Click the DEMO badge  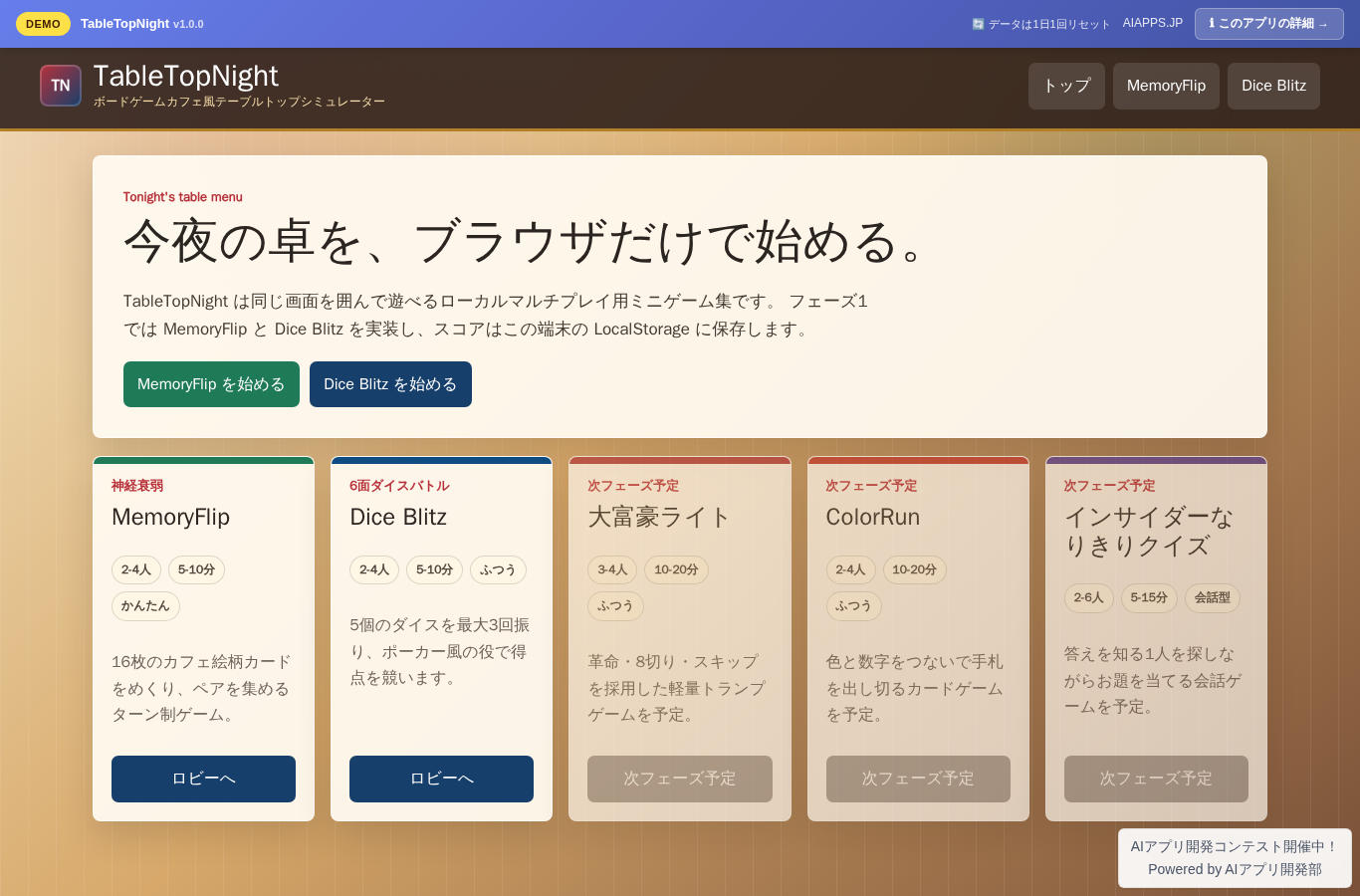(x=43, y=24)
